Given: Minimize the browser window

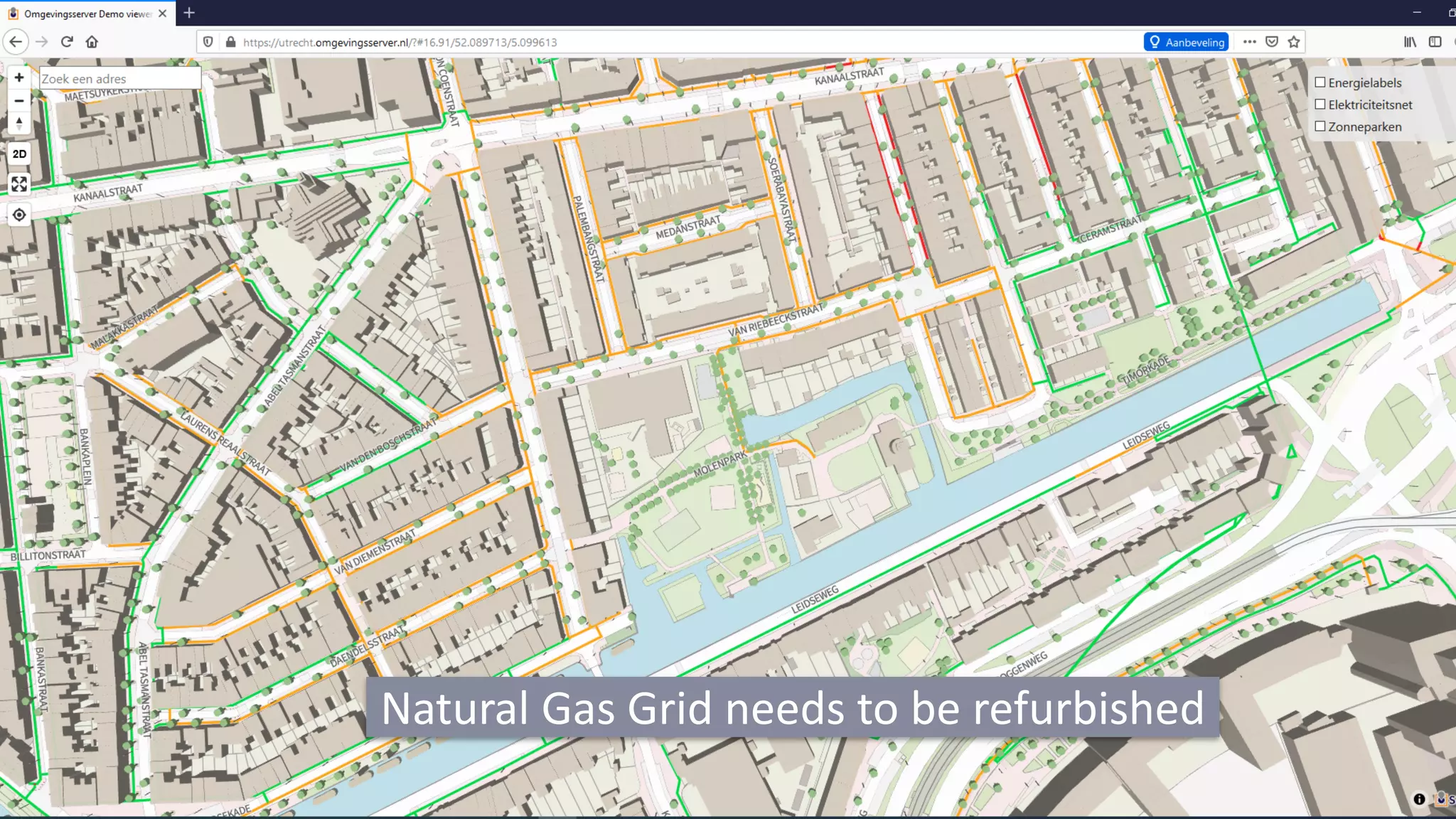Looking at the screenshot, I should point(1416,13).
